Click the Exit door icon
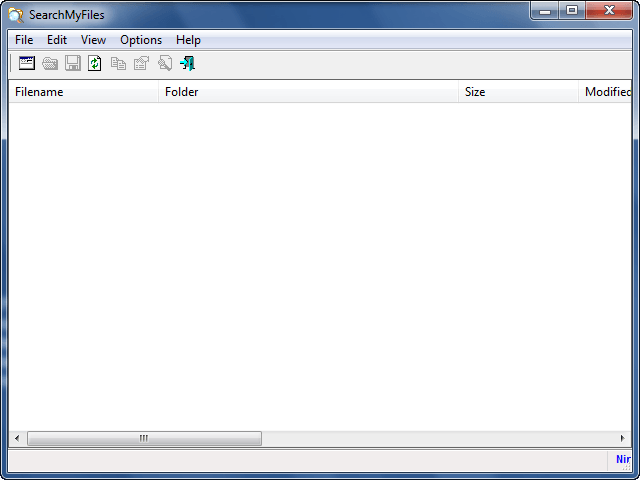 [187, 63]
